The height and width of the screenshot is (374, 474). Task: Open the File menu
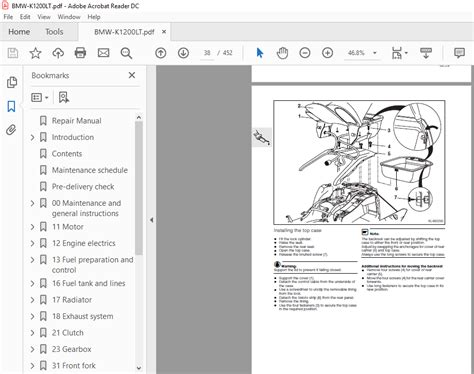click(x=8, y=17)
